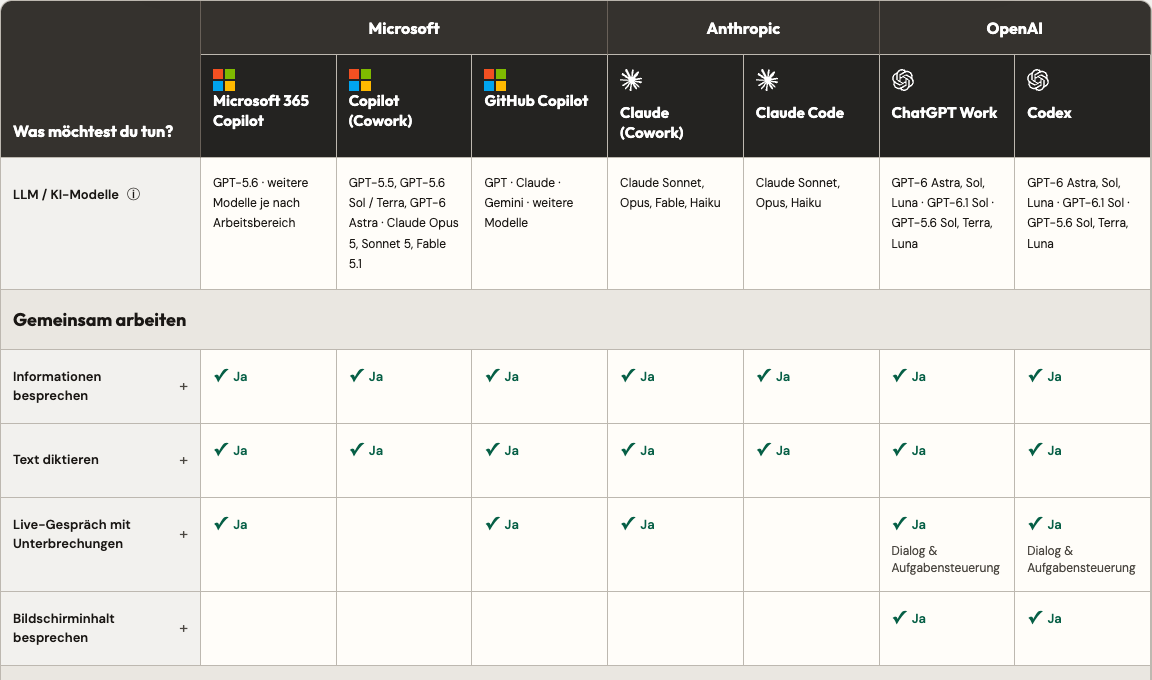
Task: Click the Microsoft logo above Copilot (Cowork)
Action: (359, 79)
